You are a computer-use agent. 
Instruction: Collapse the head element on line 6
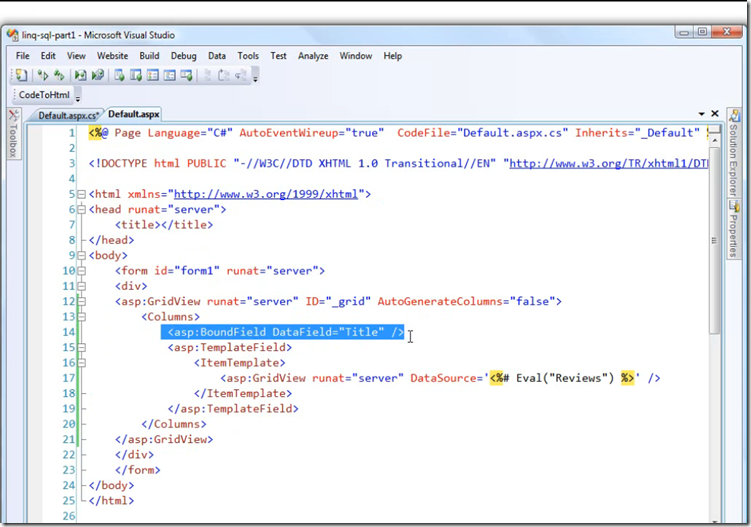point(81,209)
